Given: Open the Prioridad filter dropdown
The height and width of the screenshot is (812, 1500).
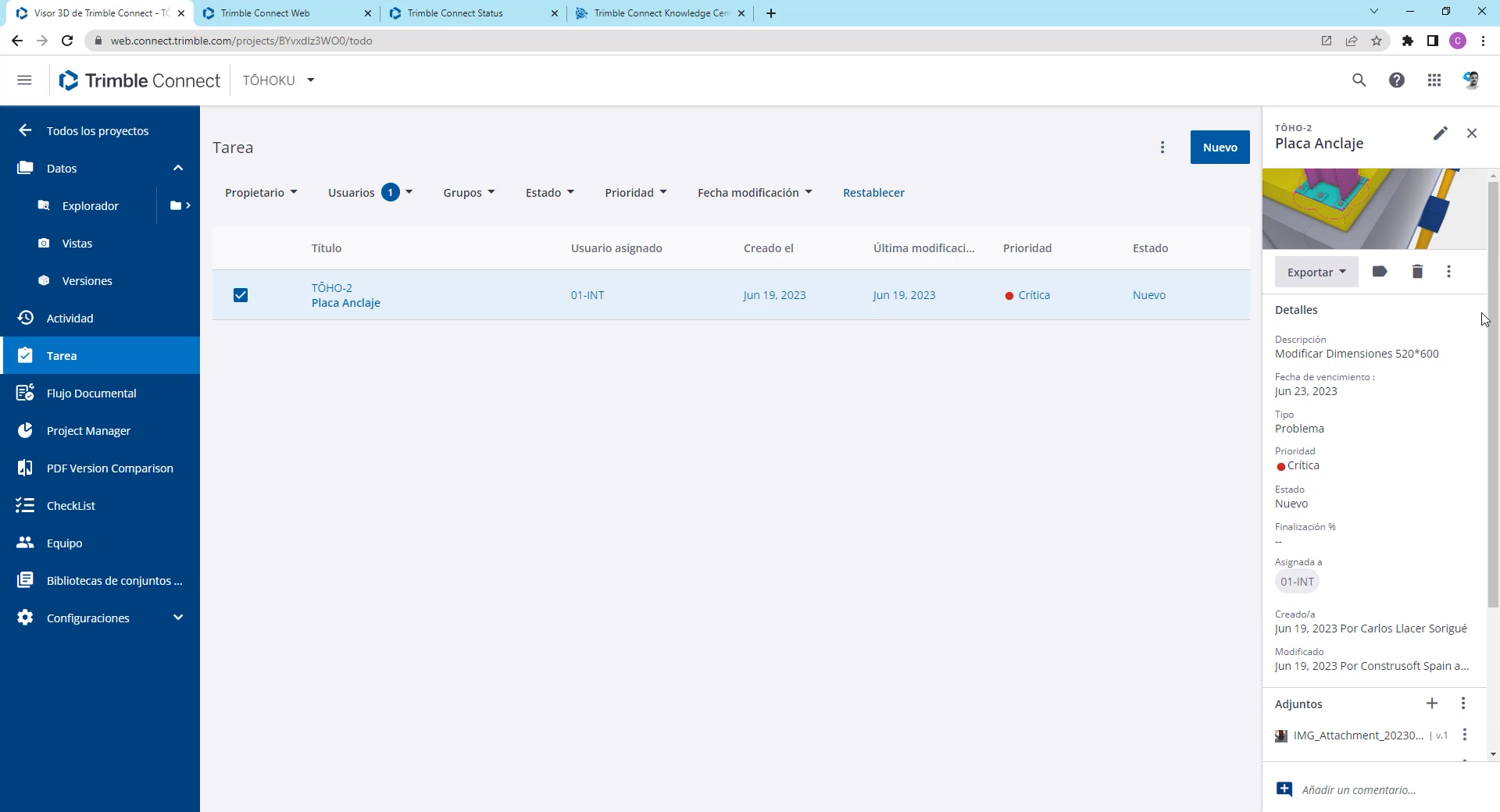Looking at the screenshot, I should point(636,193).
